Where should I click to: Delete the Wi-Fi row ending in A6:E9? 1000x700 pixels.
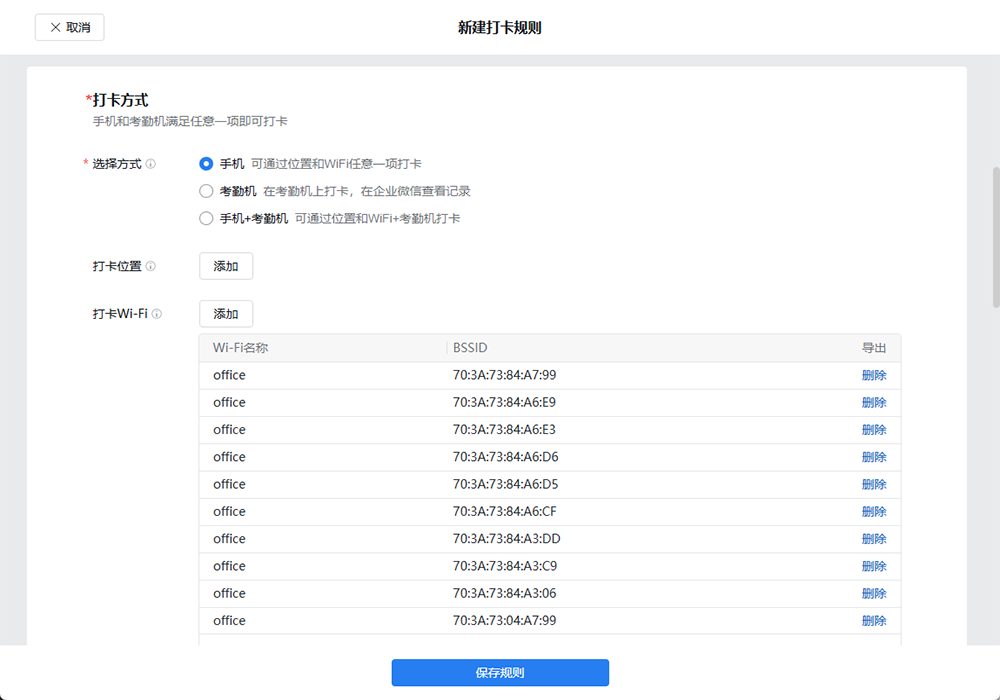pos(874,402)
